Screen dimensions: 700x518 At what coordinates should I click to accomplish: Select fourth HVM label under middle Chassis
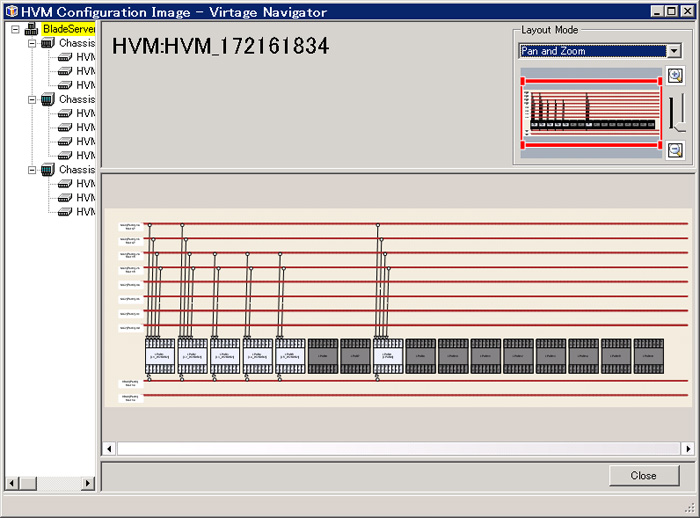pos(86,155)
